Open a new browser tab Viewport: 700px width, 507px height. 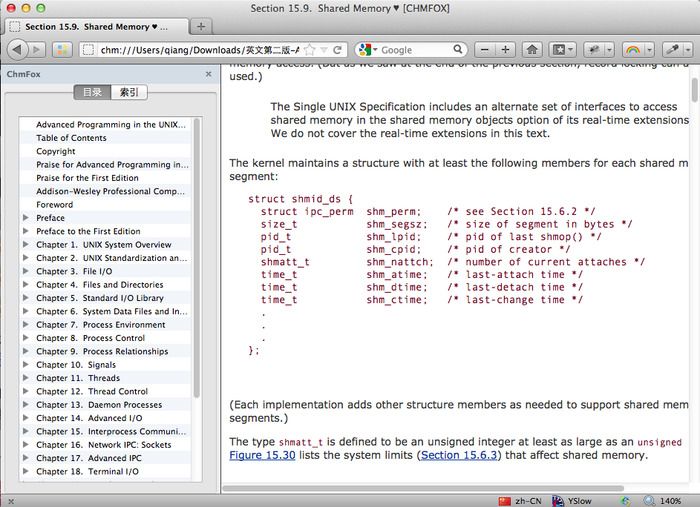click(200, 26)
